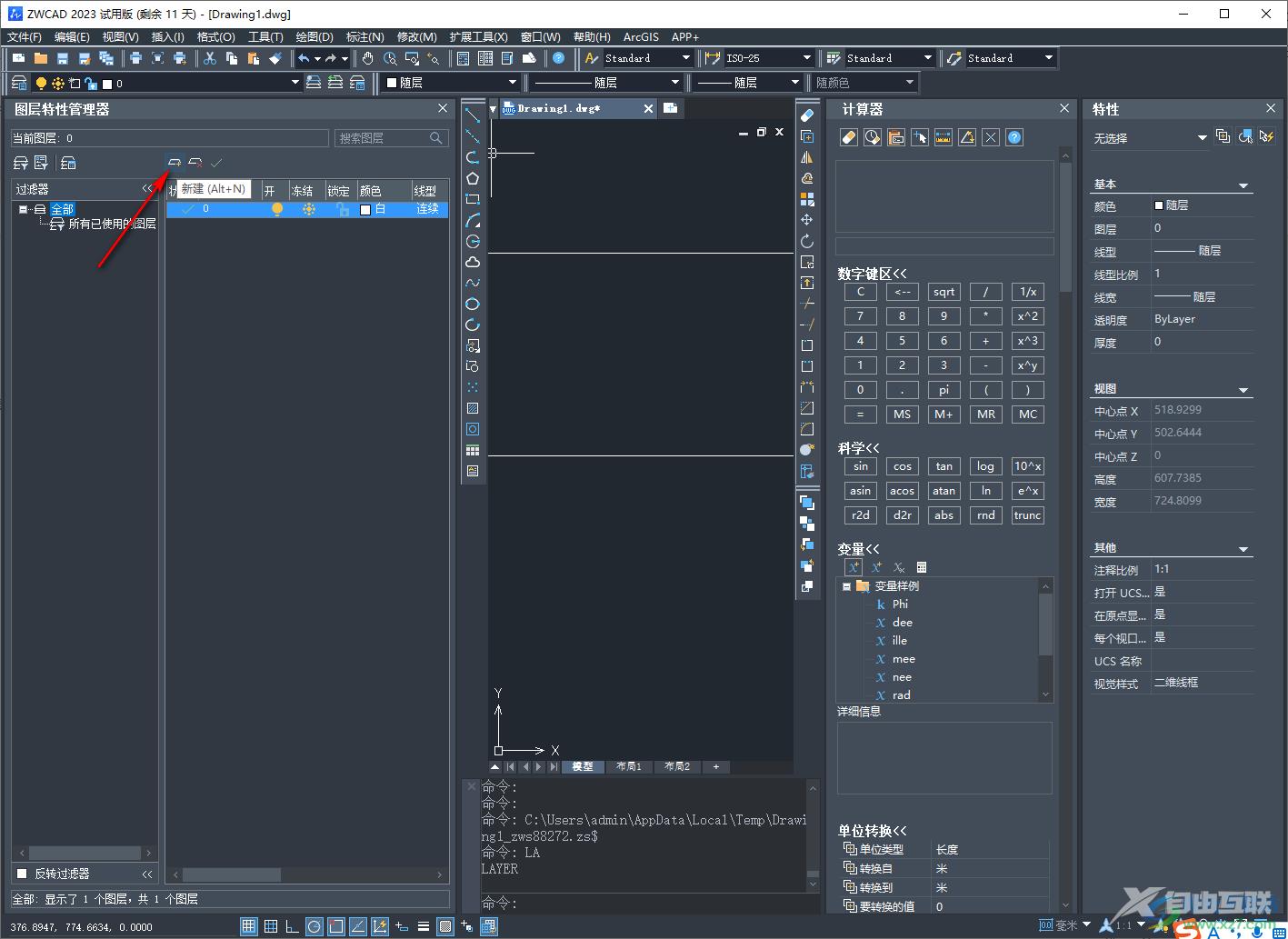Select the Move tool

click(x=806, y=220)
